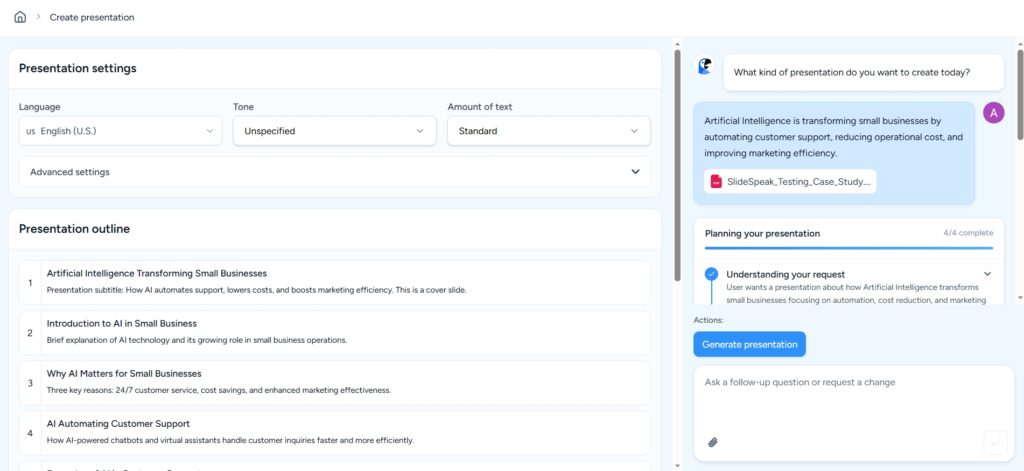The height and width of the screenshot is (471, 1024).
Task: Click the planning progress bar
Action: (848, 247)
